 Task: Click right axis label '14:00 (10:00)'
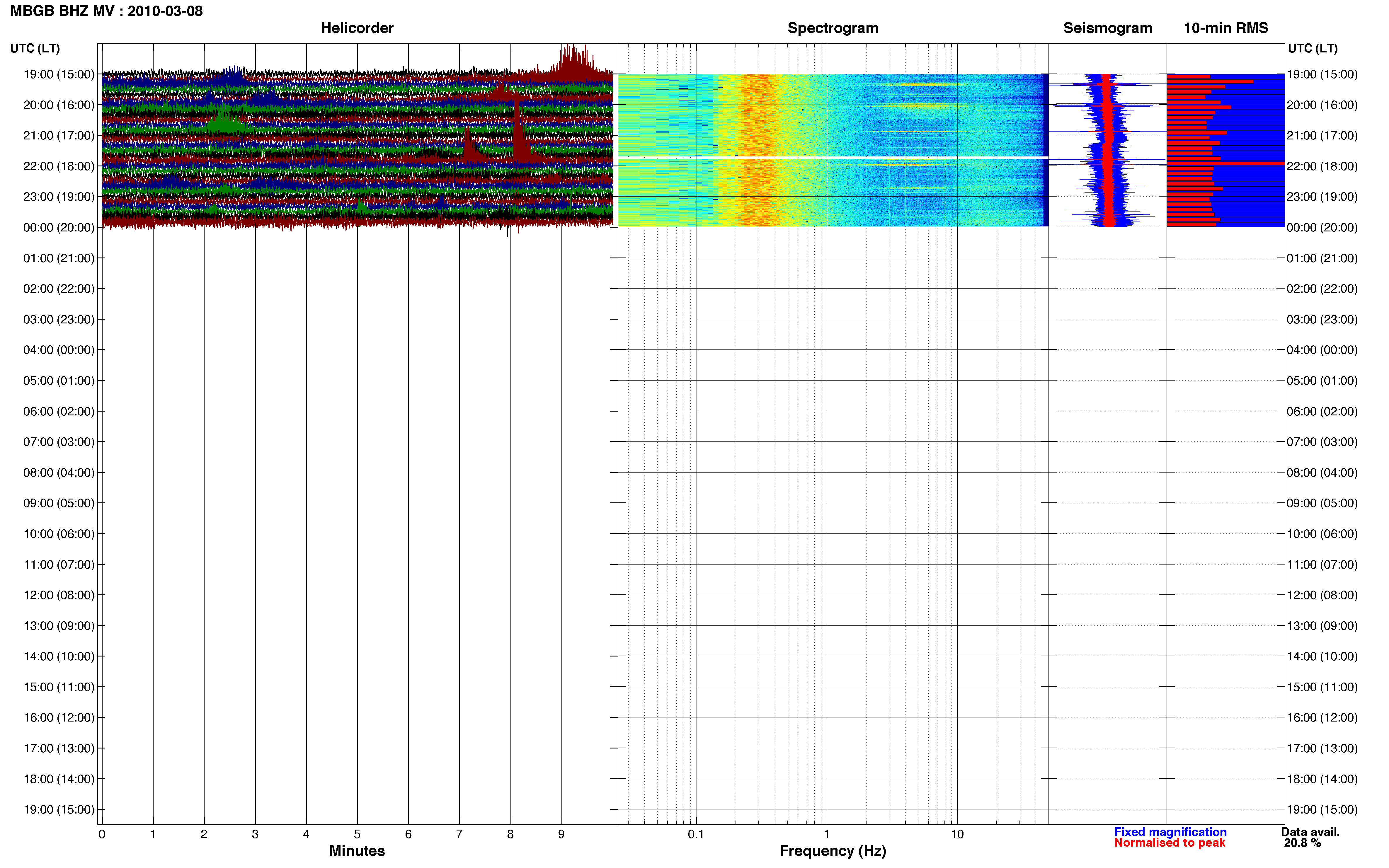click(1322, 656)
